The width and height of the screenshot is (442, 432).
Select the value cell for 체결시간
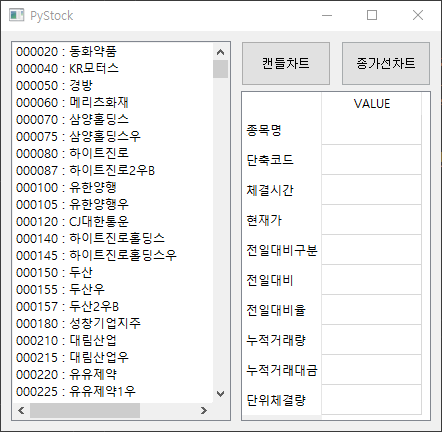pos(371,190)
